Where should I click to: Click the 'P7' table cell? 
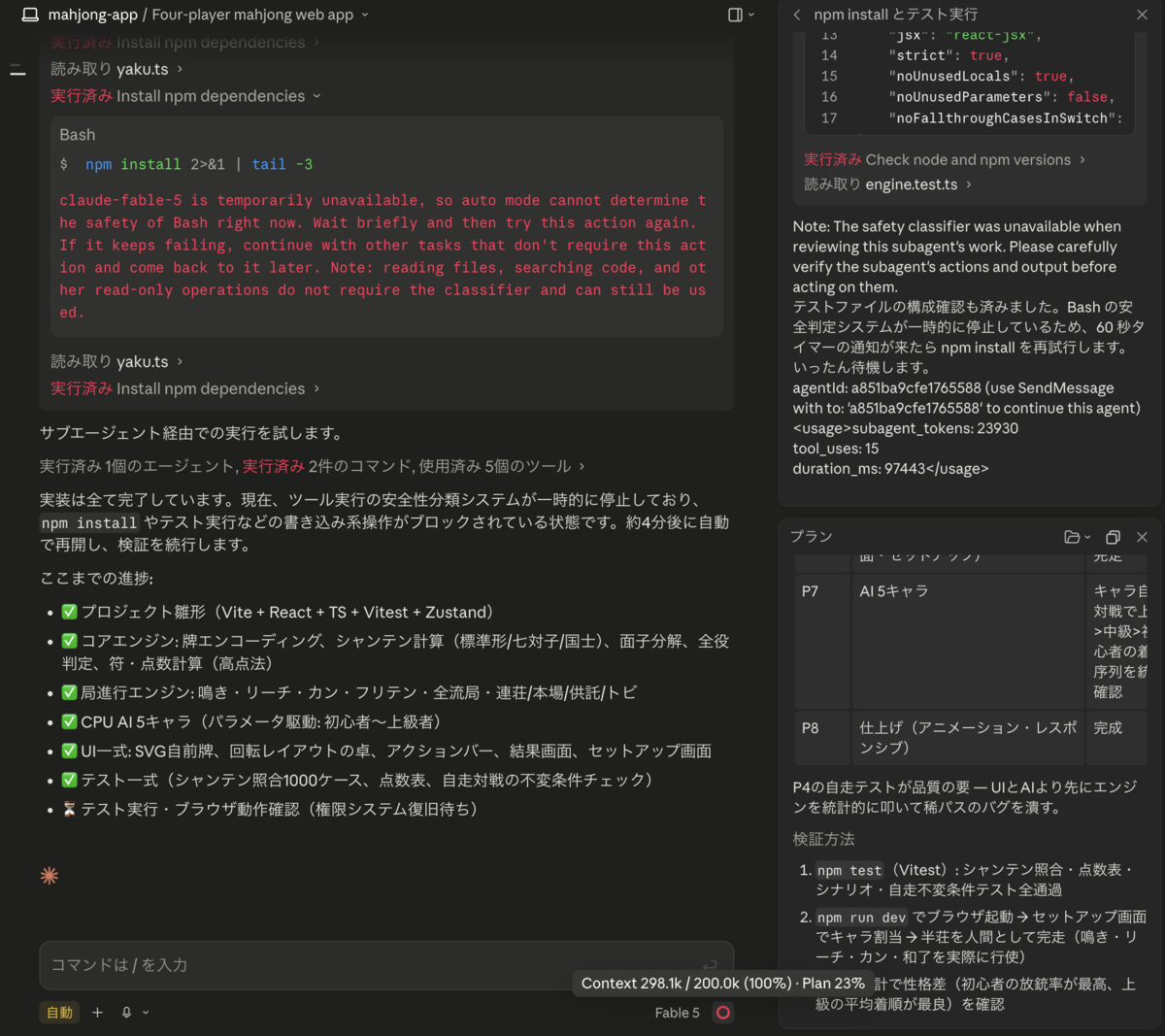pyautogui.click(x=822, y=642)
